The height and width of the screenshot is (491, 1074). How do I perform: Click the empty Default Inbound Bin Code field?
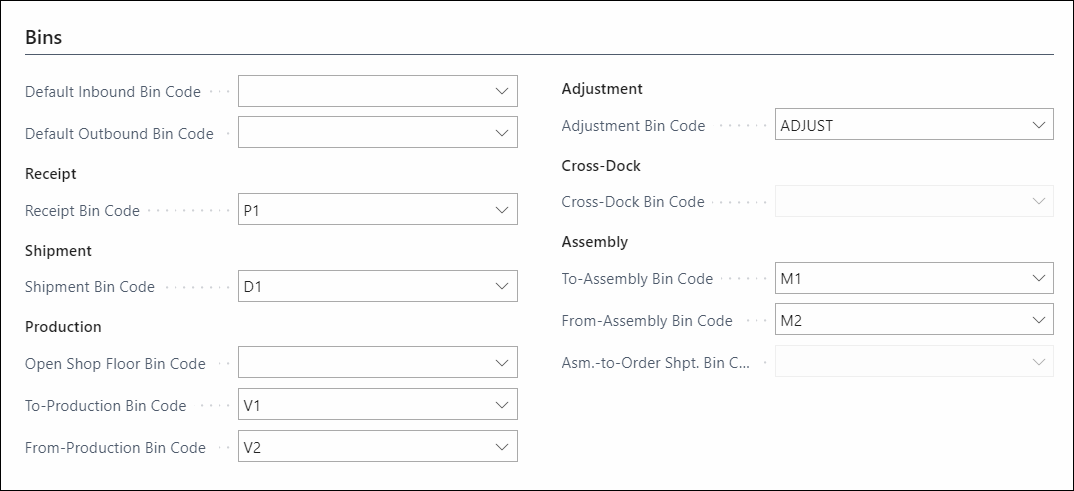pos(377,91)
